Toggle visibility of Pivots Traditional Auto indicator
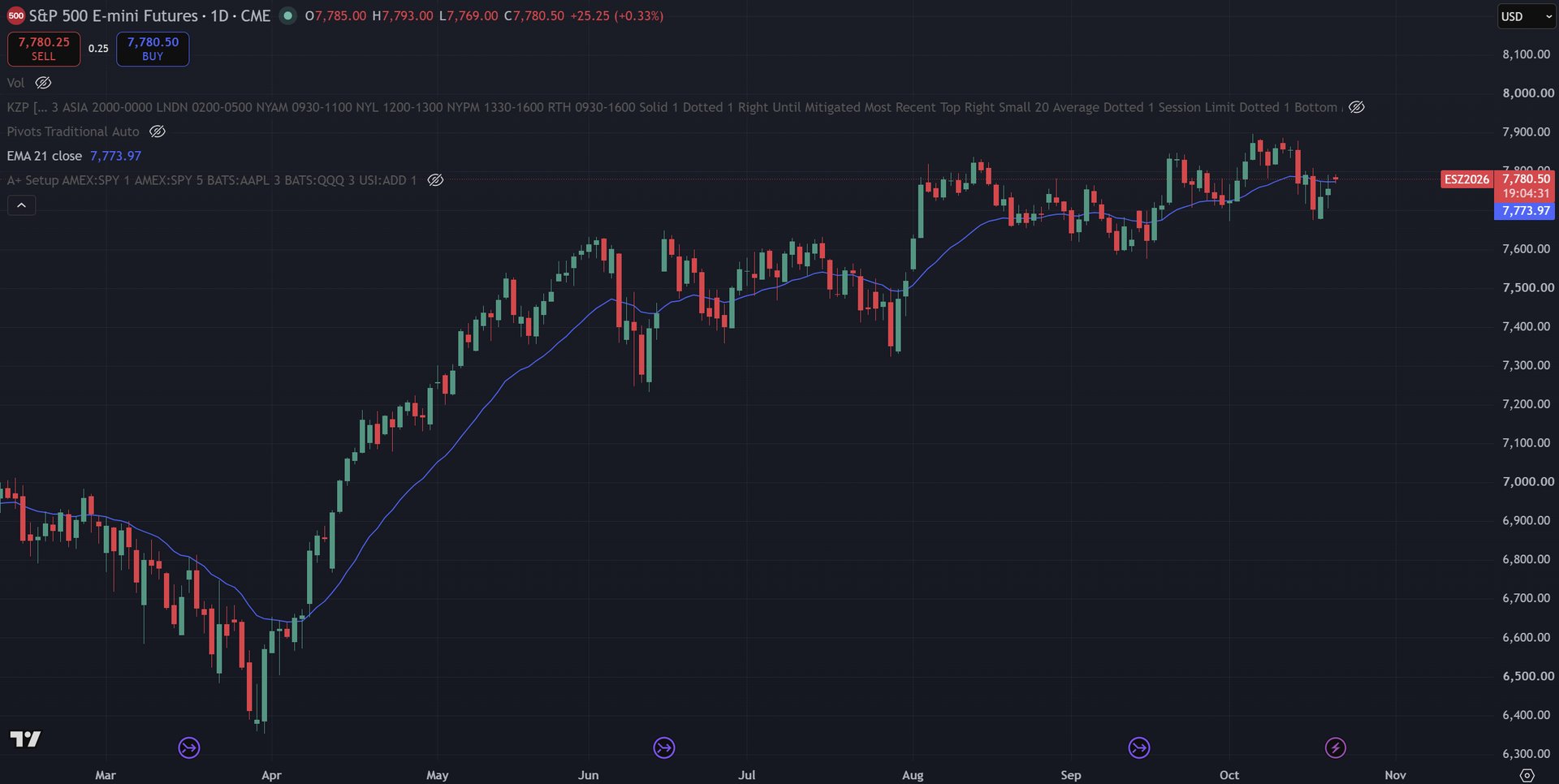 158,131
